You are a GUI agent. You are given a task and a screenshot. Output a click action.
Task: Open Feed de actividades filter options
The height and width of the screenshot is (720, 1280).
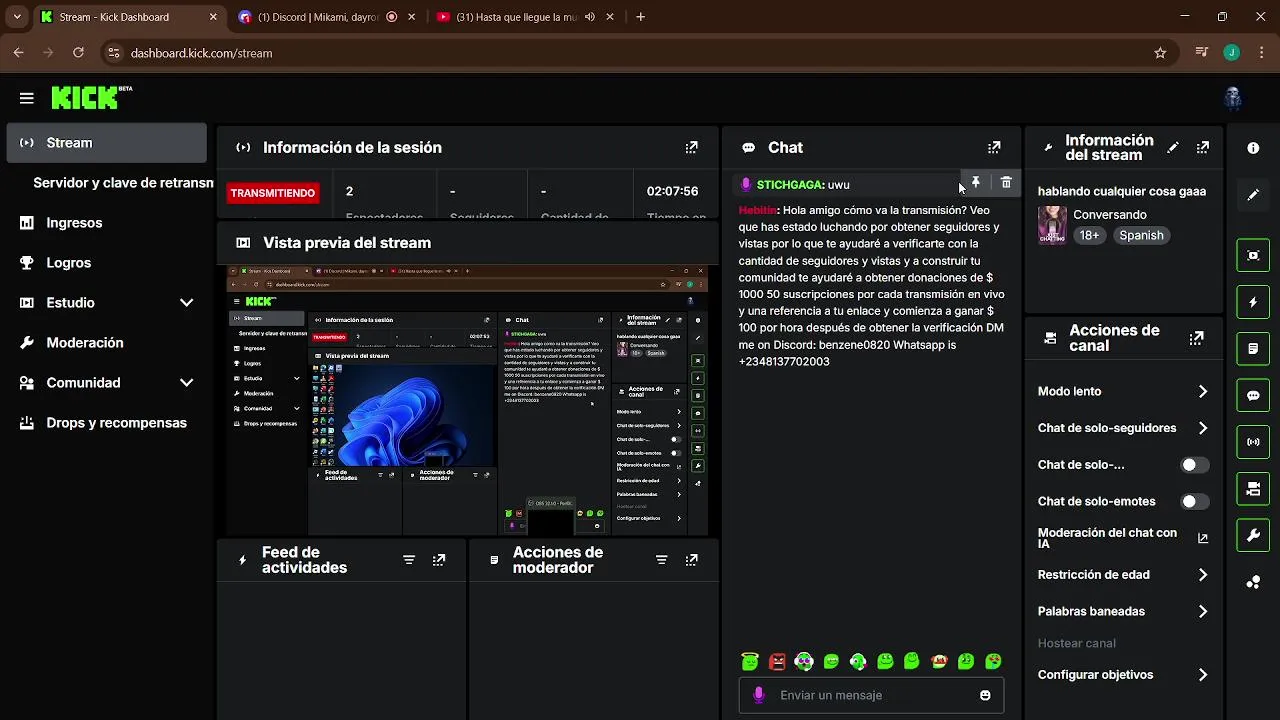409,560
